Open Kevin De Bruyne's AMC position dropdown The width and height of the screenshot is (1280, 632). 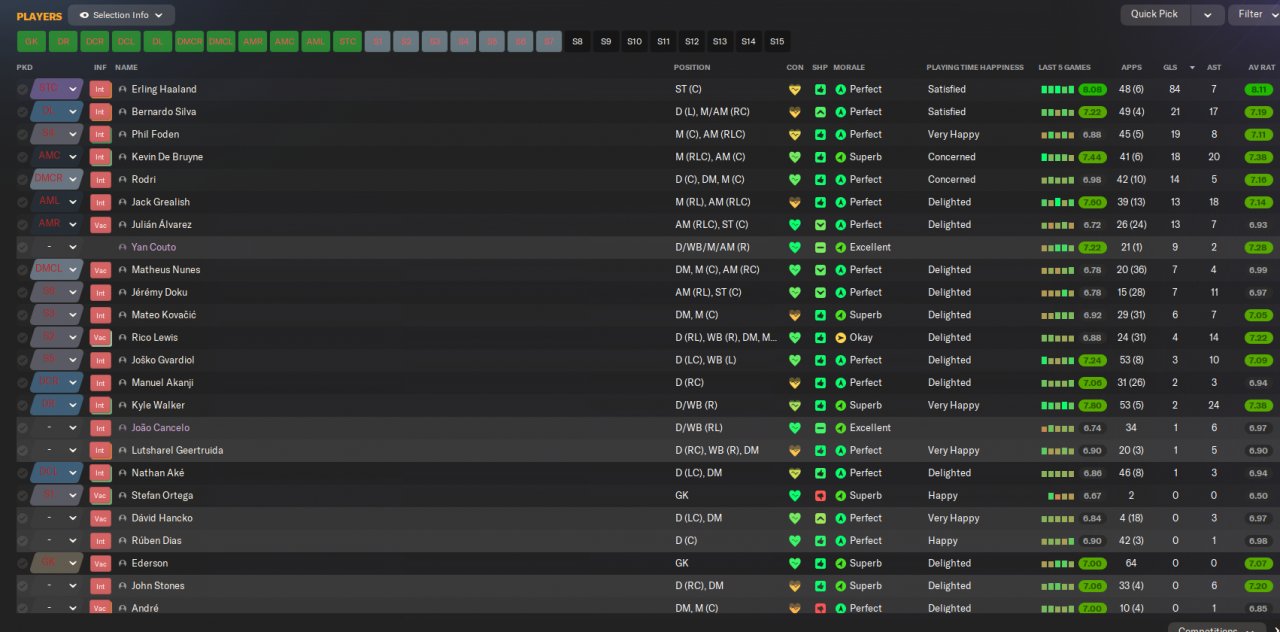[x=57, y=157]
